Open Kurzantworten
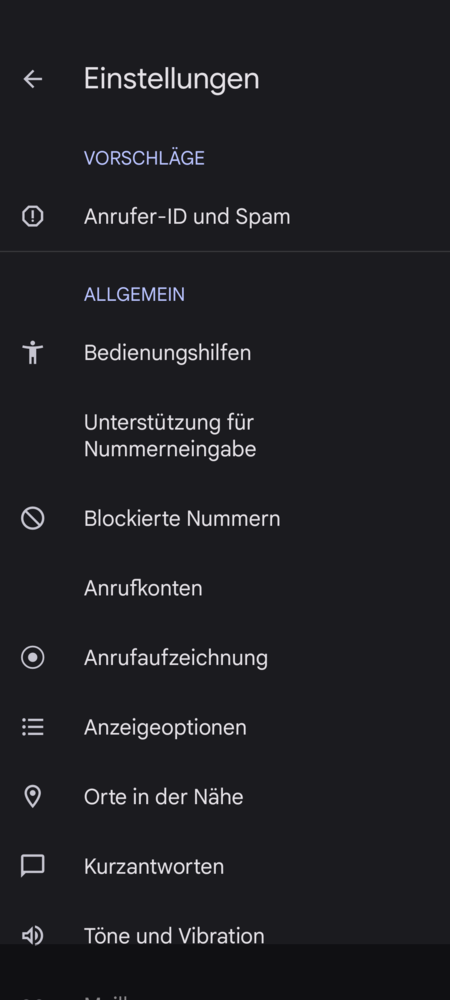Image resolution: width=450 pixels, height=1000 pixels. pos(225,866)
